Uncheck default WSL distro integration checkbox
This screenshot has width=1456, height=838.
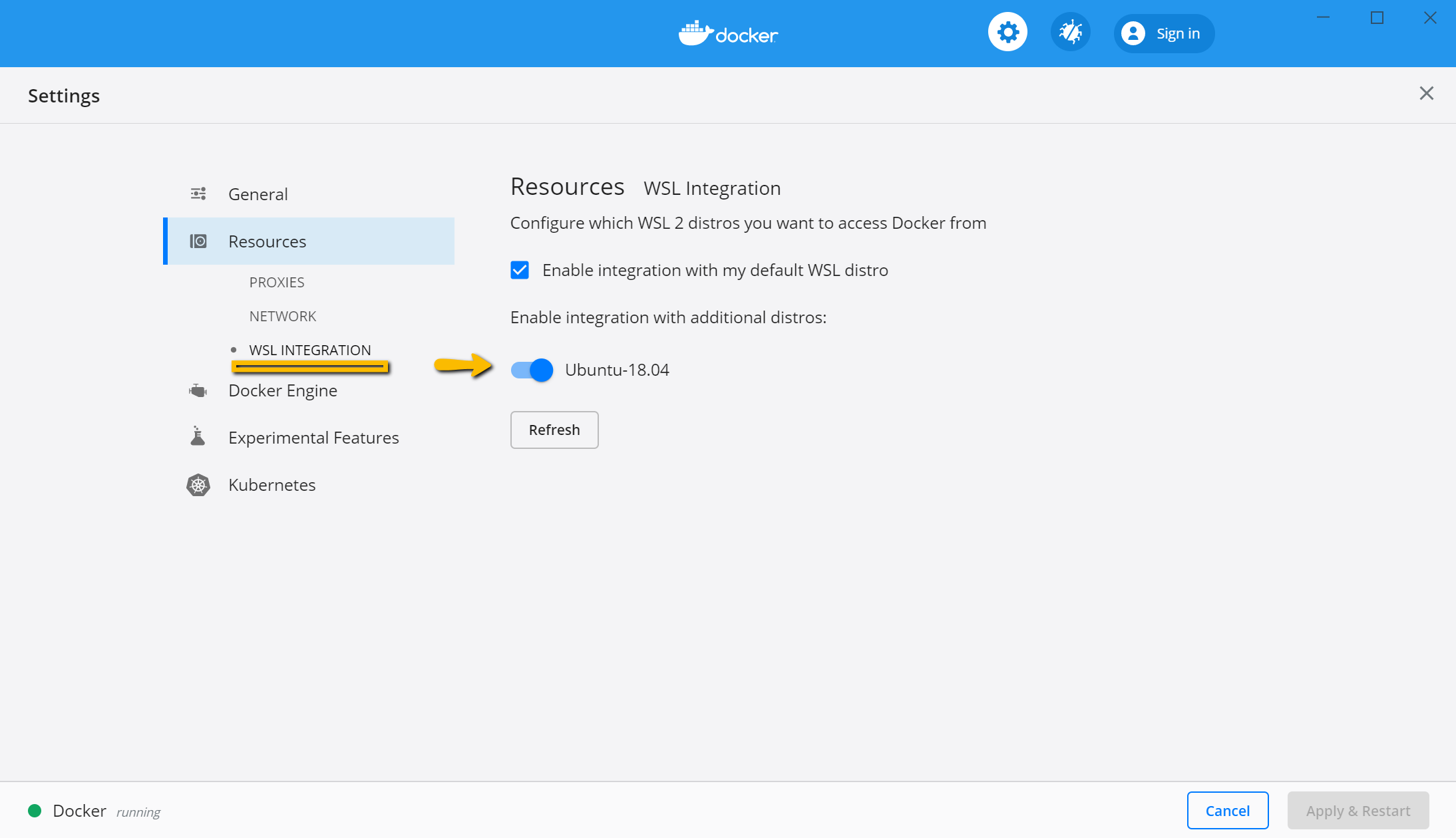pyautogui.click(x=520, y=270)
